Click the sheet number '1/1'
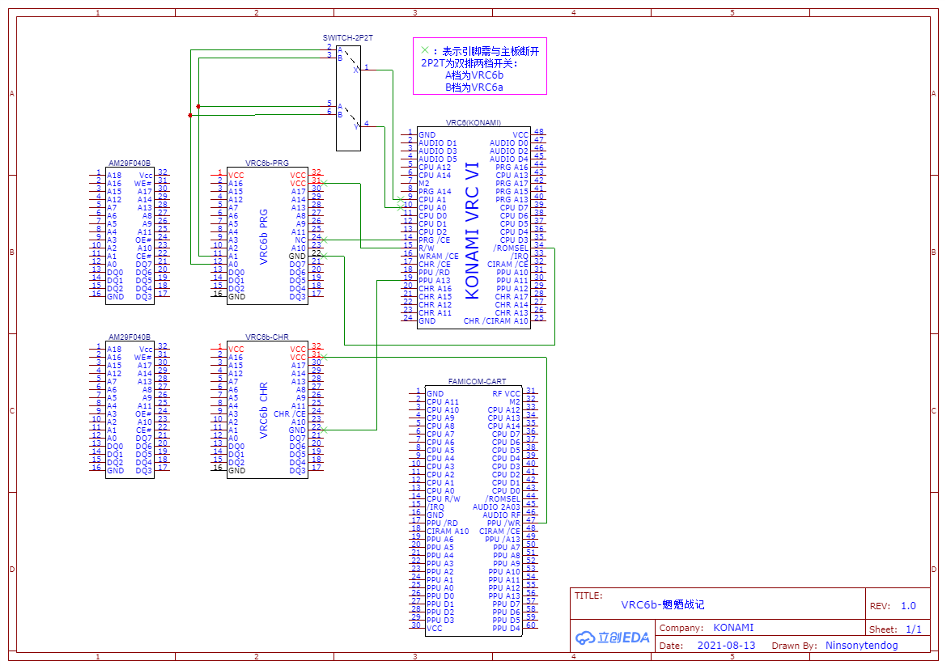Screen dimensions: 946x669 click(914, 629)
